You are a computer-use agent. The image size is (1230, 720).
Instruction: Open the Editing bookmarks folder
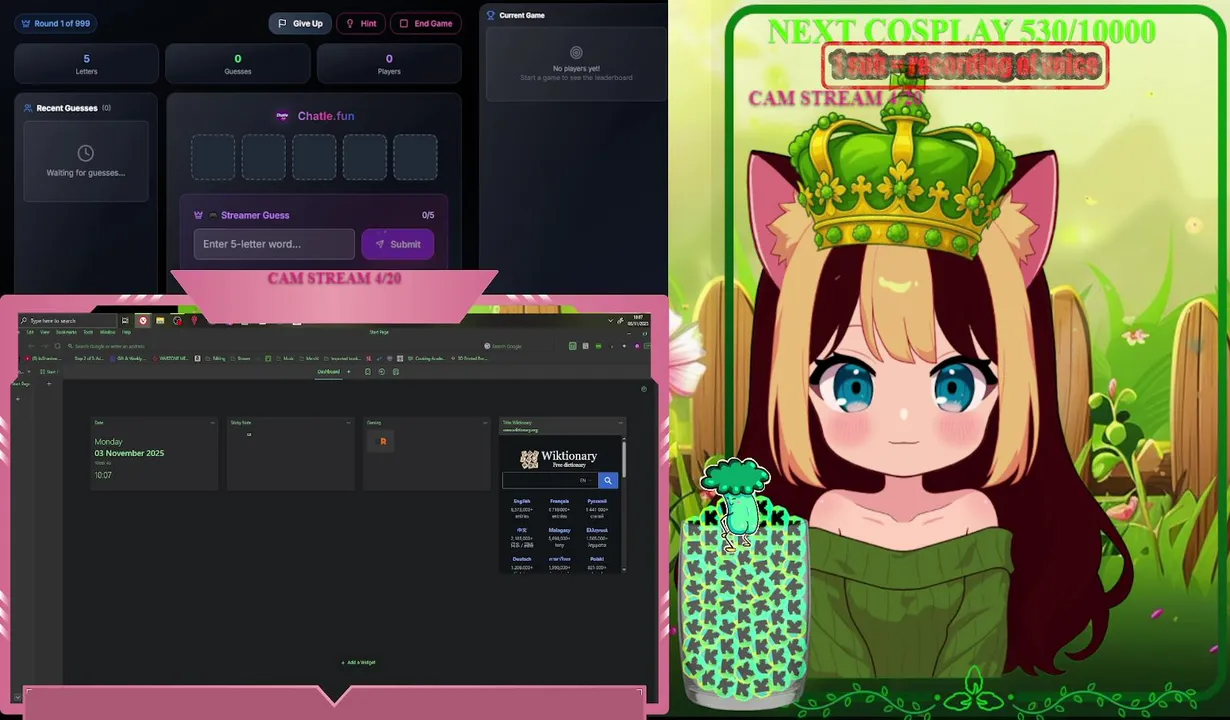click(x=214, y=358)
